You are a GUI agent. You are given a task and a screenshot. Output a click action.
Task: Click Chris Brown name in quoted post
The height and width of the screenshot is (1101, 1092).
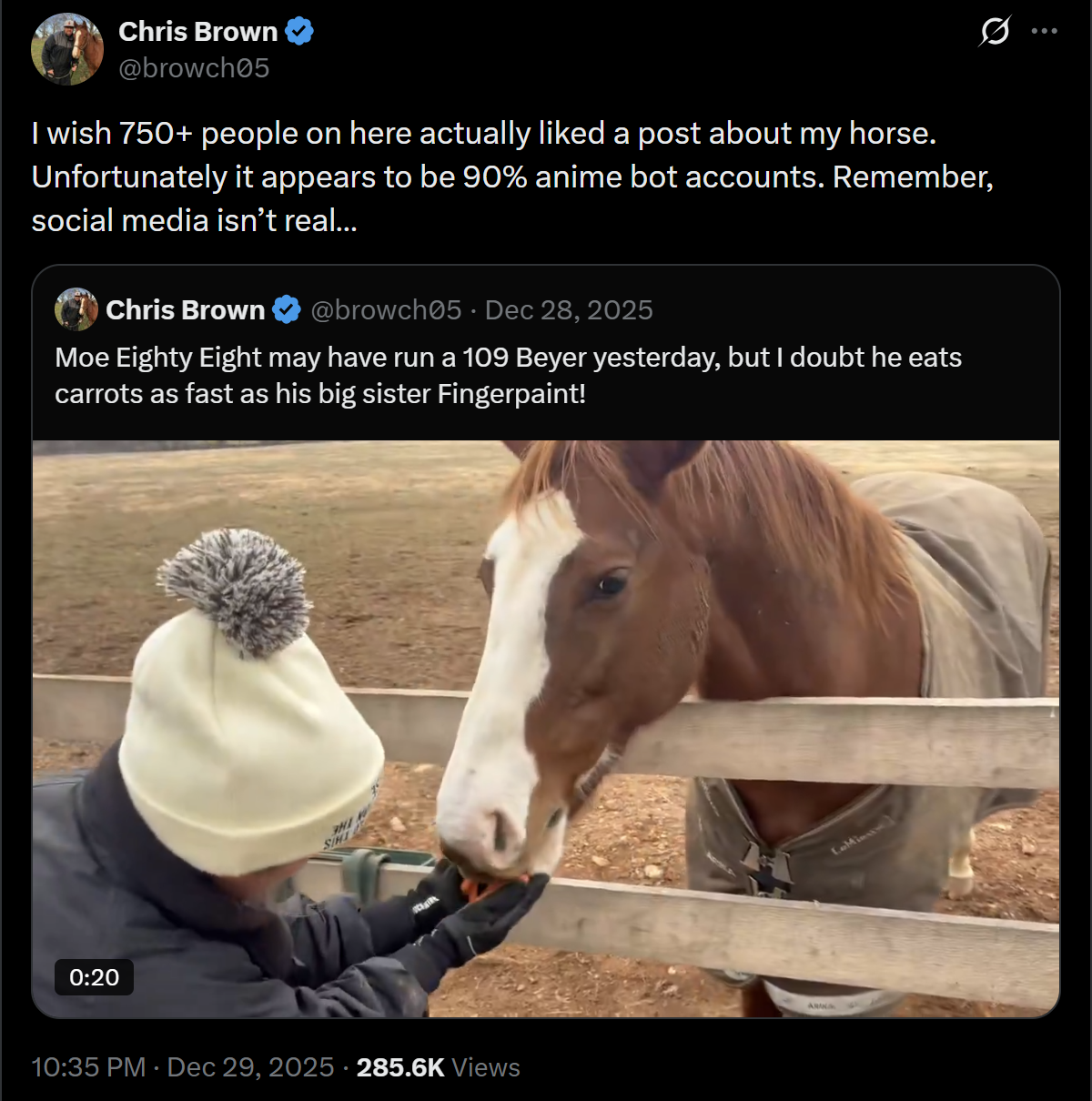click(185, 310)
